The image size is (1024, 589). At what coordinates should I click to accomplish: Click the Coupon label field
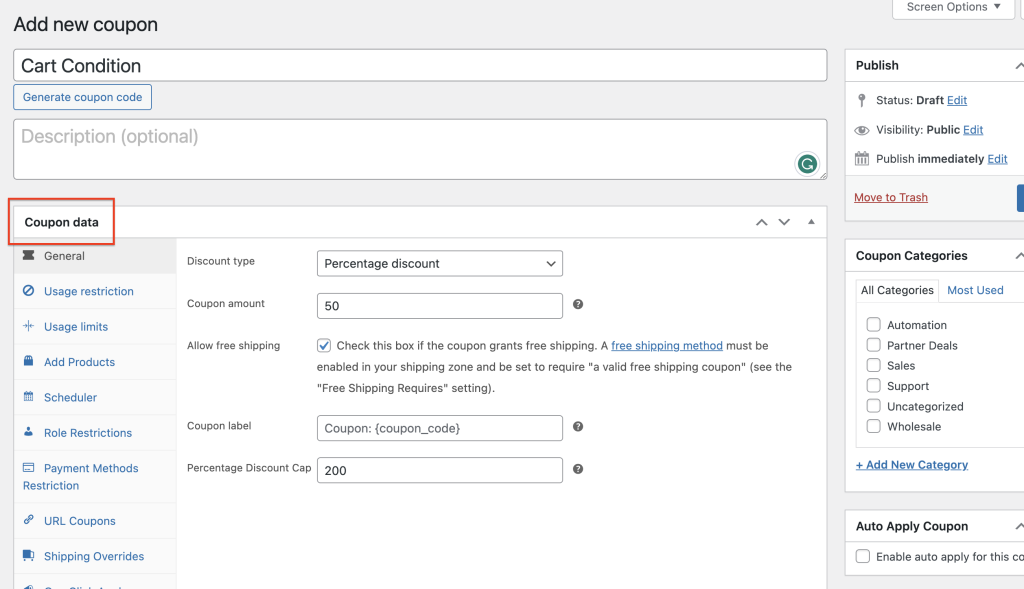tap(440, 428)
